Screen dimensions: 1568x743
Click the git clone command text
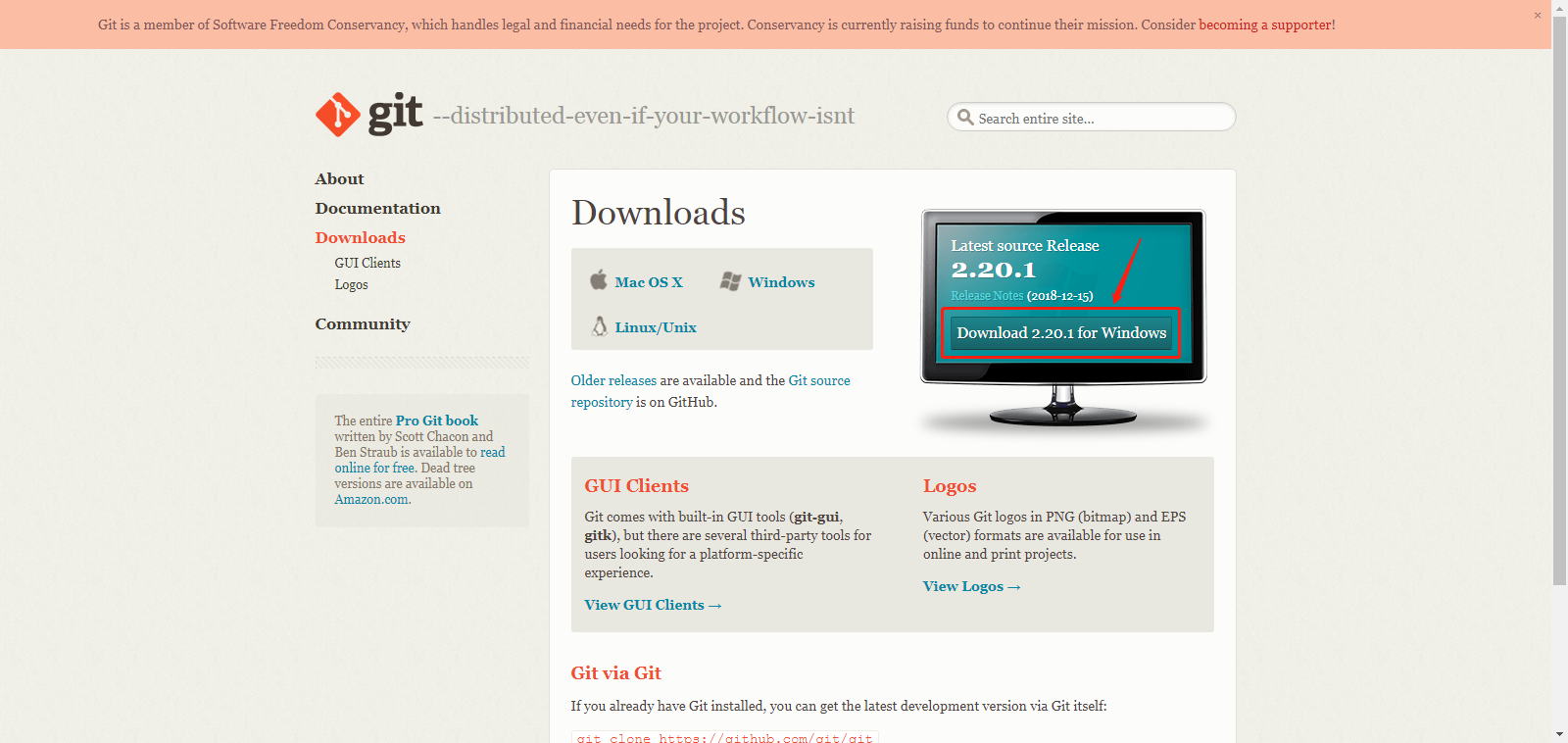pos(724,738)
